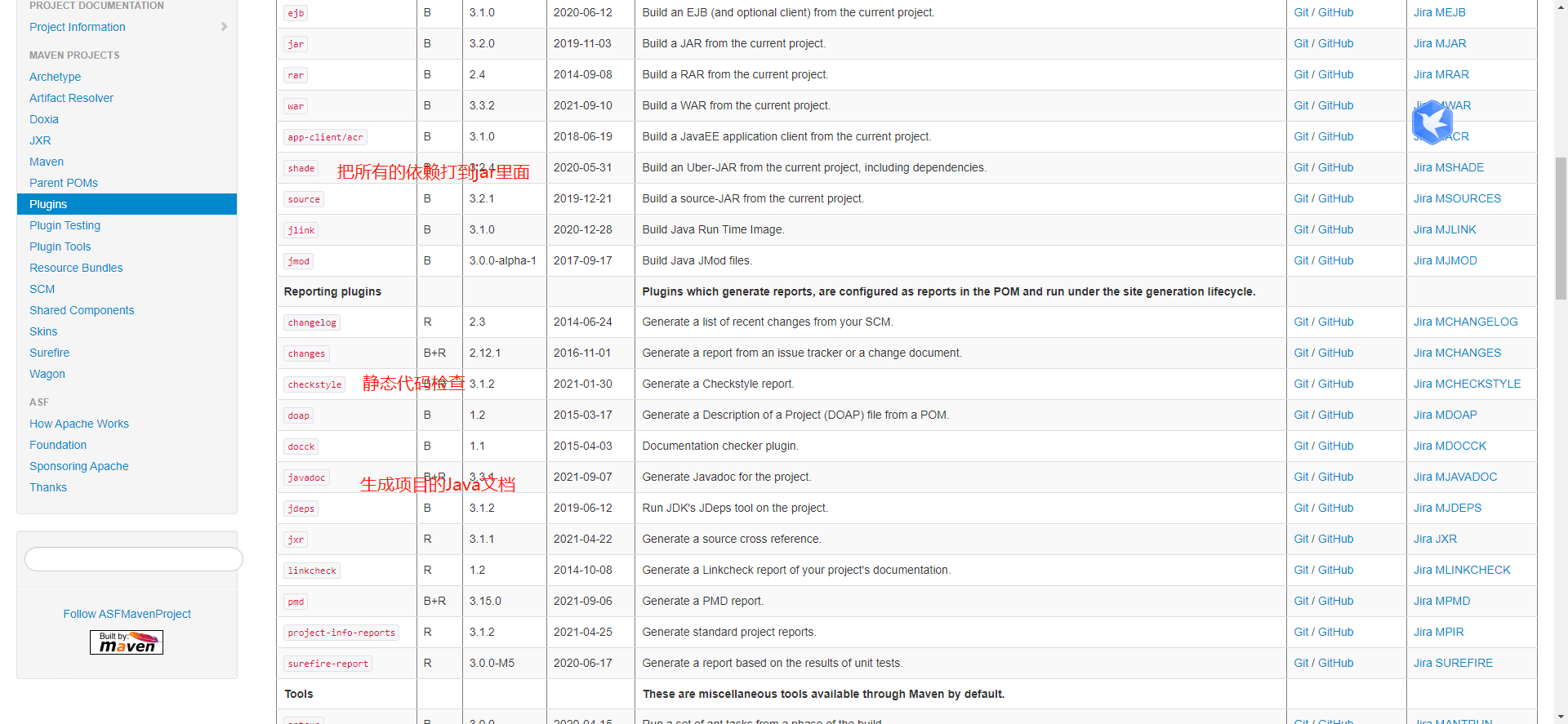
Task: Select JXR in Maven projects menu
Action: (40, 140)
